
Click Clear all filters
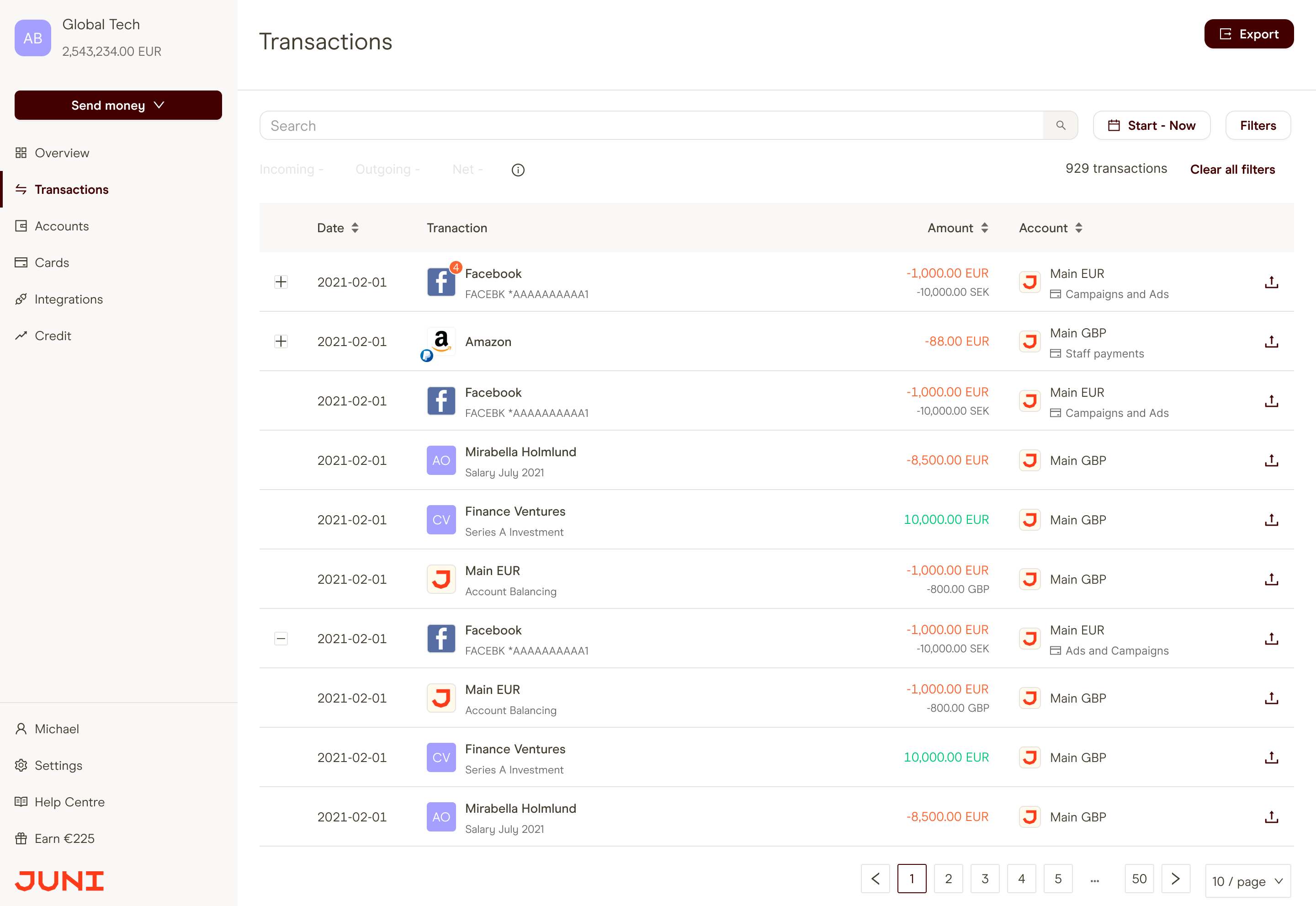(x=1232, y=169)
